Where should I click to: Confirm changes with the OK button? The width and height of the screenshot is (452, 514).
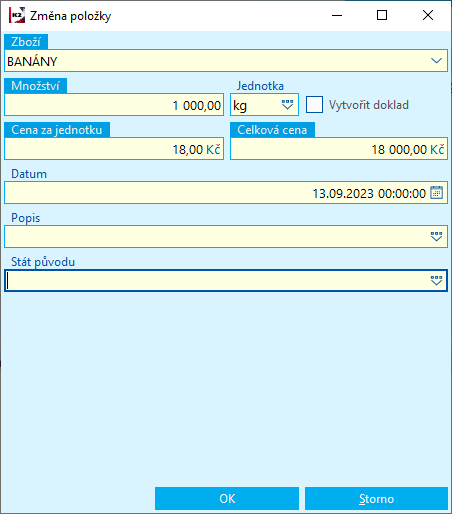(x=227, y=499)
